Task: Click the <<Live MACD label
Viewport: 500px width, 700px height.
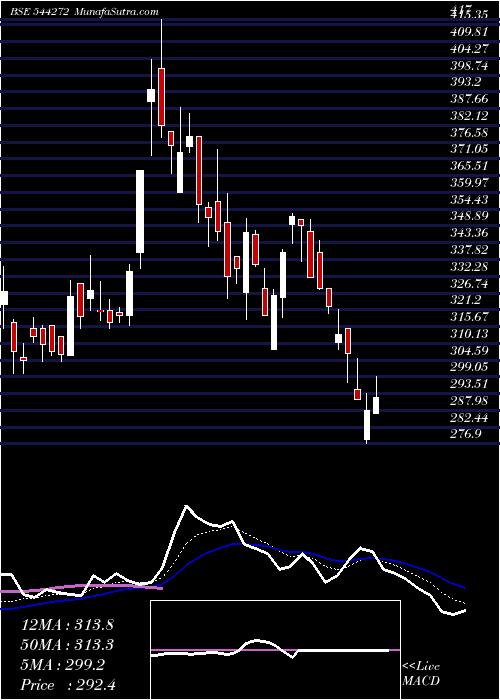Action: click(x=421, y=674)
